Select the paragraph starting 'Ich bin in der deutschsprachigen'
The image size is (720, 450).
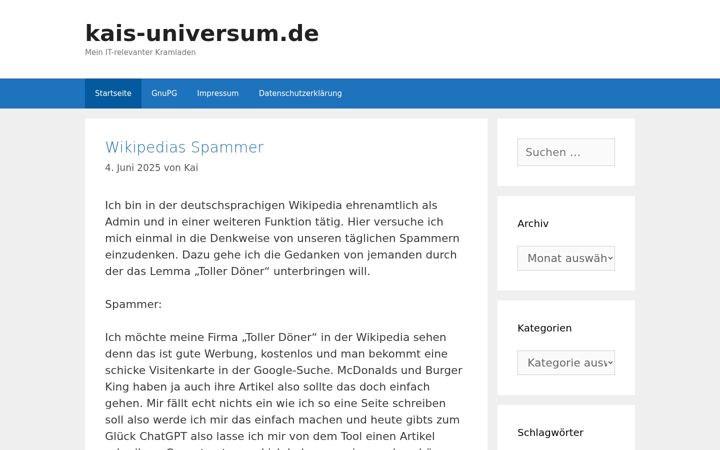[282, 238]
